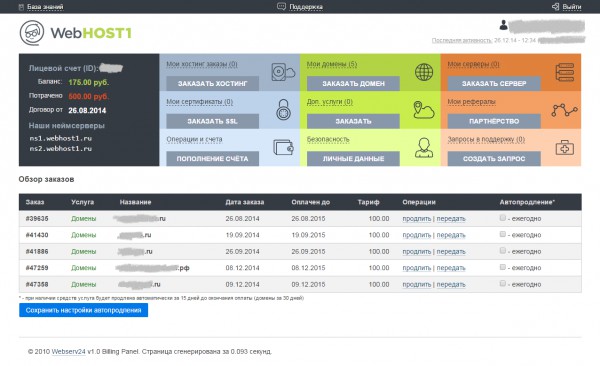Click the map-pin cloud icon for extra services
This screenshot has height=366, width=600.
(424, 109)
